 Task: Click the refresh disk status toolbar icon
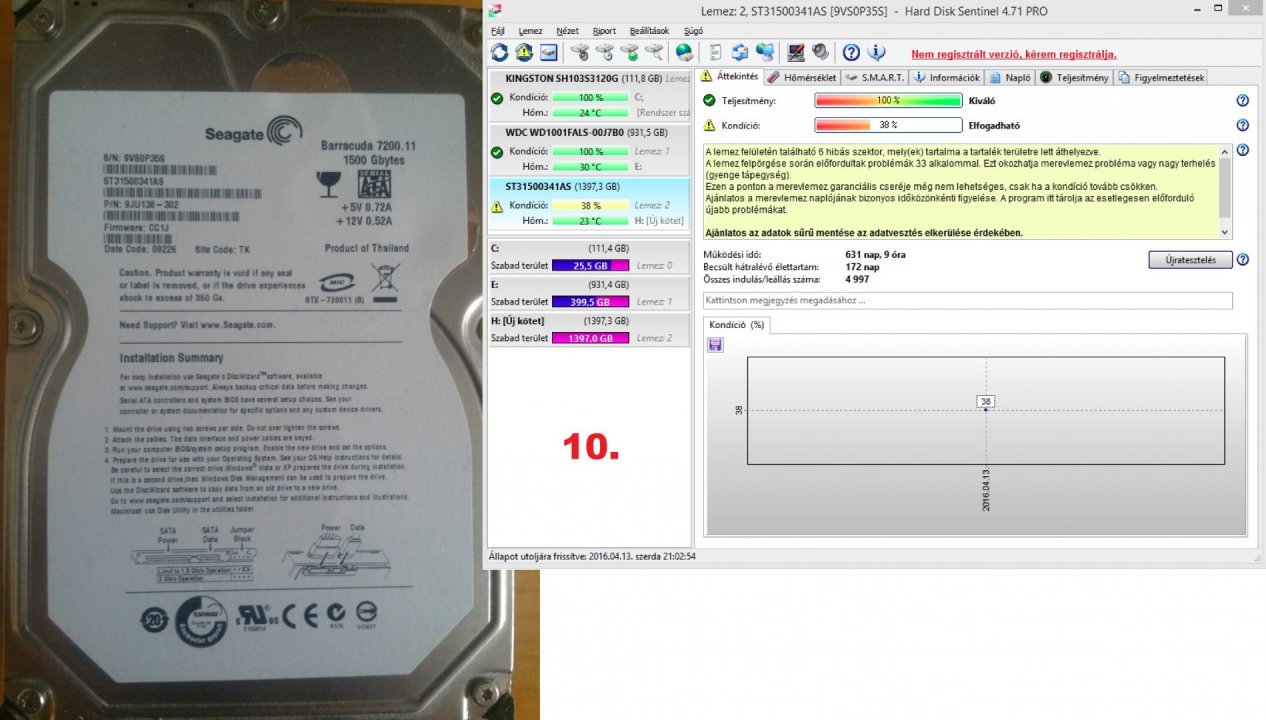pyautogui.click(x=499, y=52)
